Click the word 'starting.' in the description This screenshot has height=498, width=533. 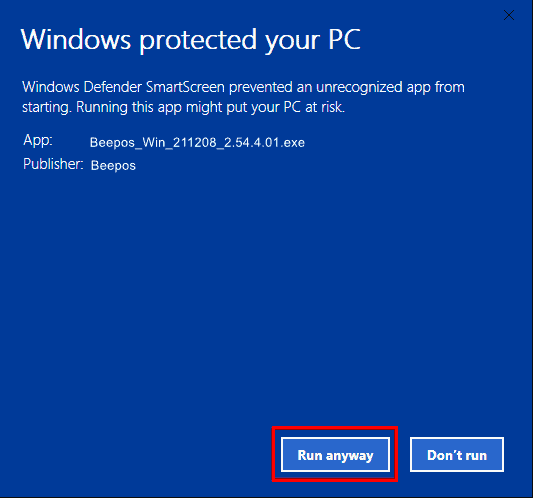pos(47,108)
